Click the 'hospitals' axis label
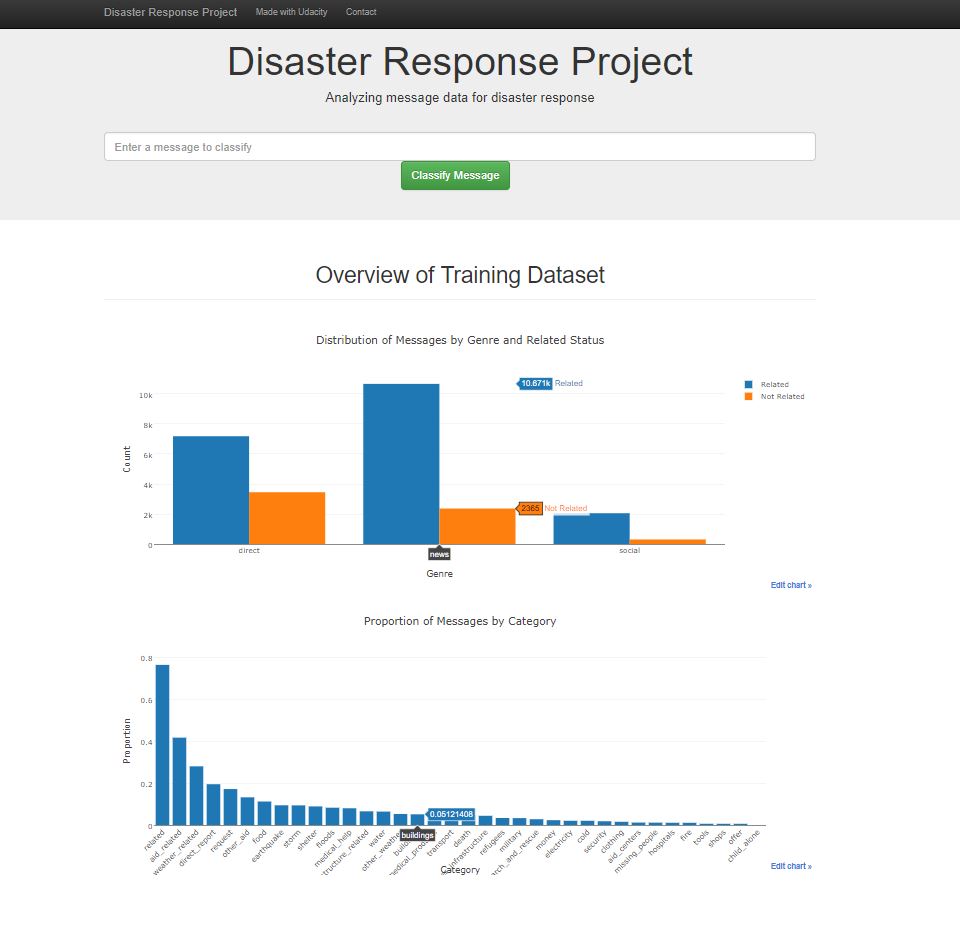The width and height of the screenshot is (960, 936). point(662,842)
